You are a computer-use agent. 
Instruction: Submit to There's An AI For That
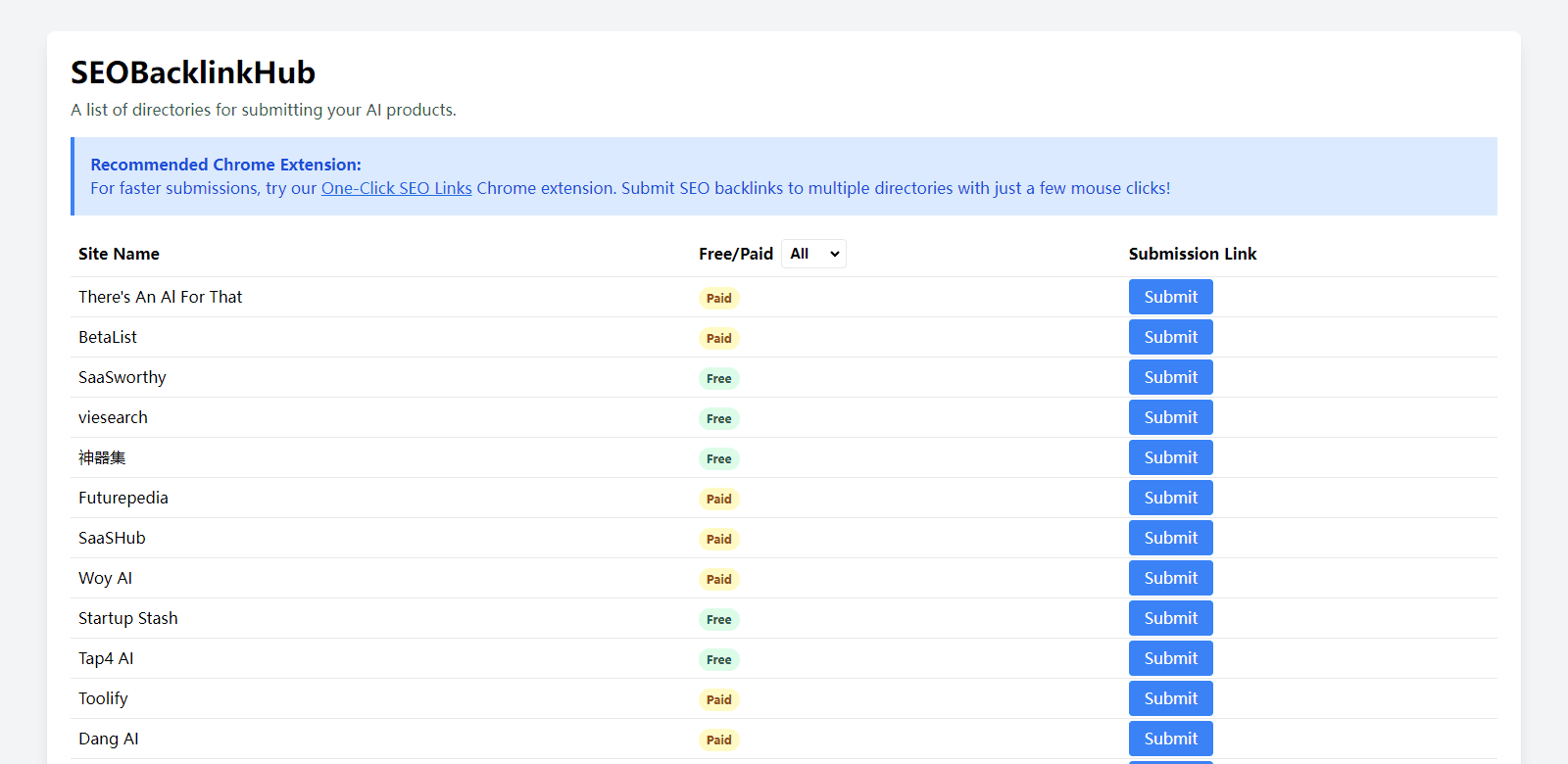[1171, 297]
